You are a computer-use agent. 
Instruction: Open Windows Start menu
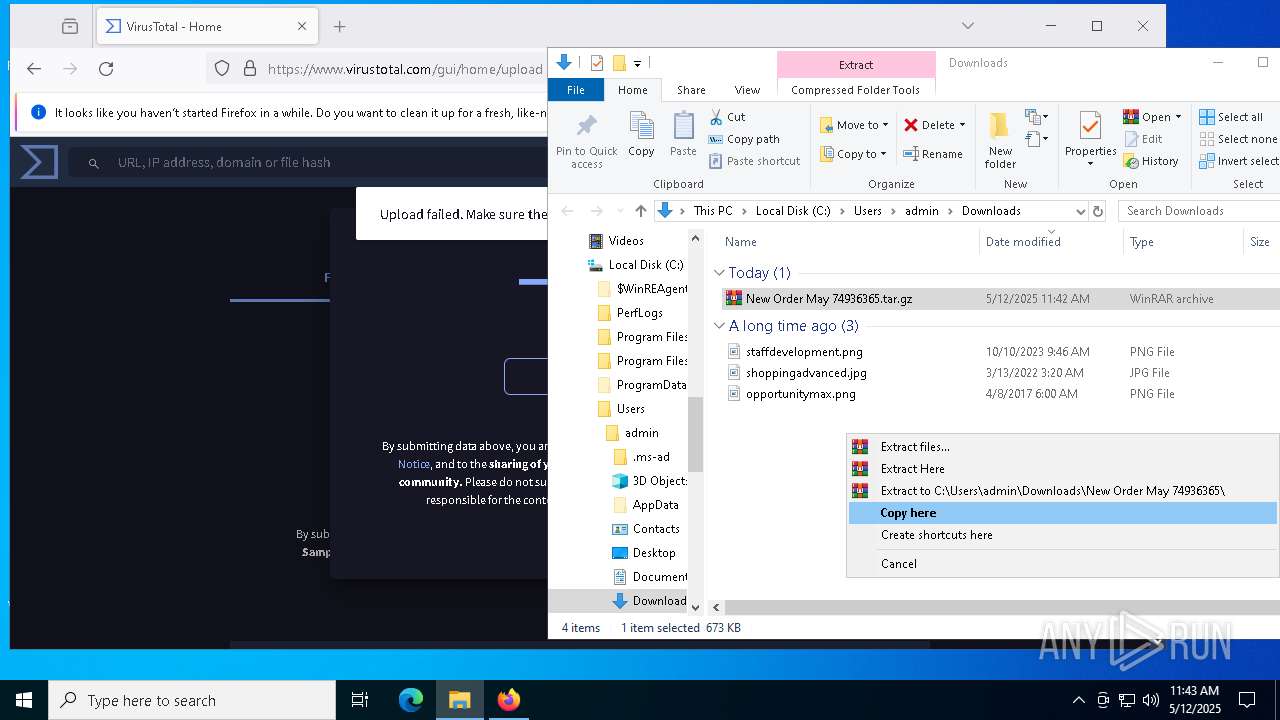[24, 700]
